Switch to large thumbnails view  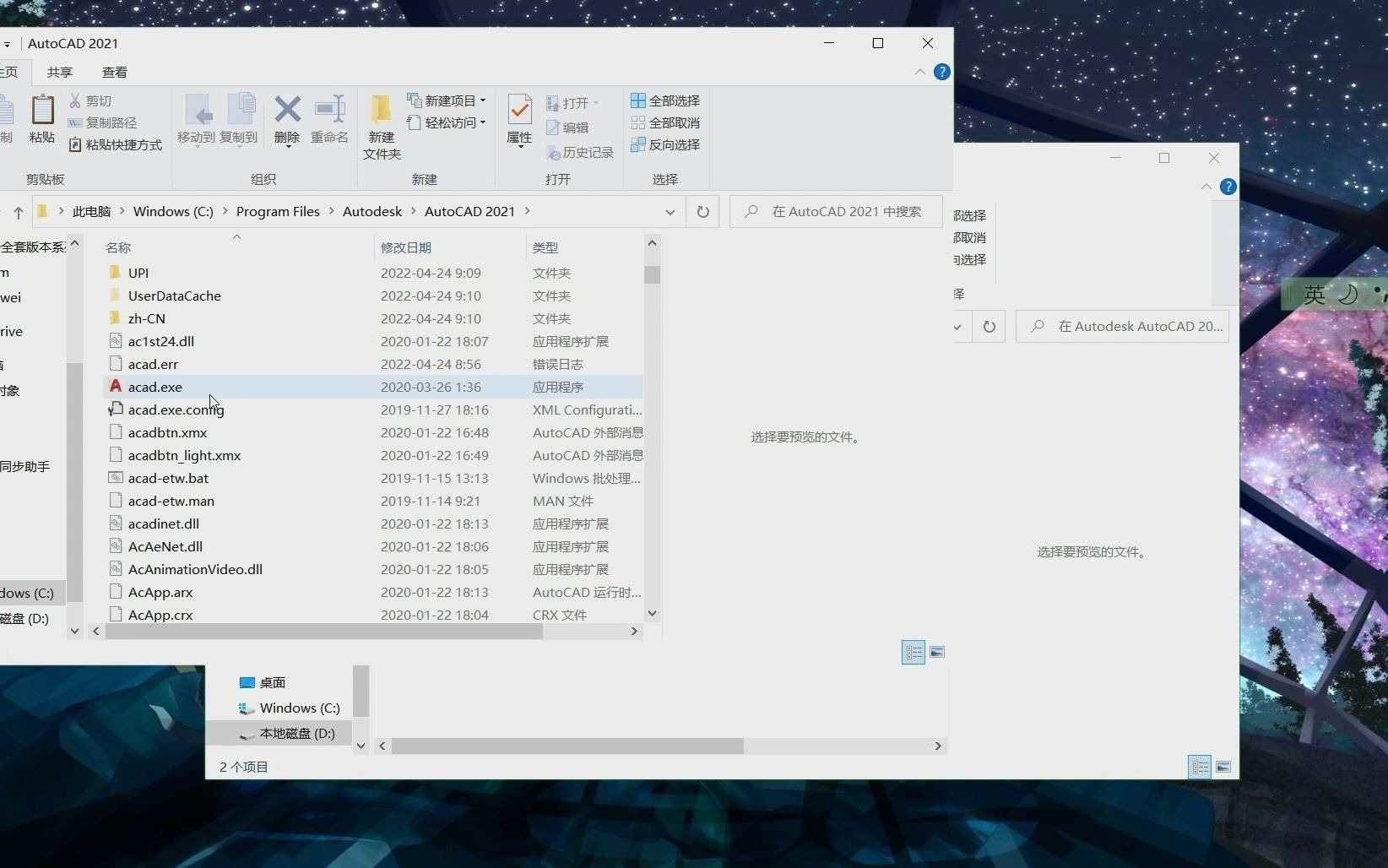[x=937, y=652]
